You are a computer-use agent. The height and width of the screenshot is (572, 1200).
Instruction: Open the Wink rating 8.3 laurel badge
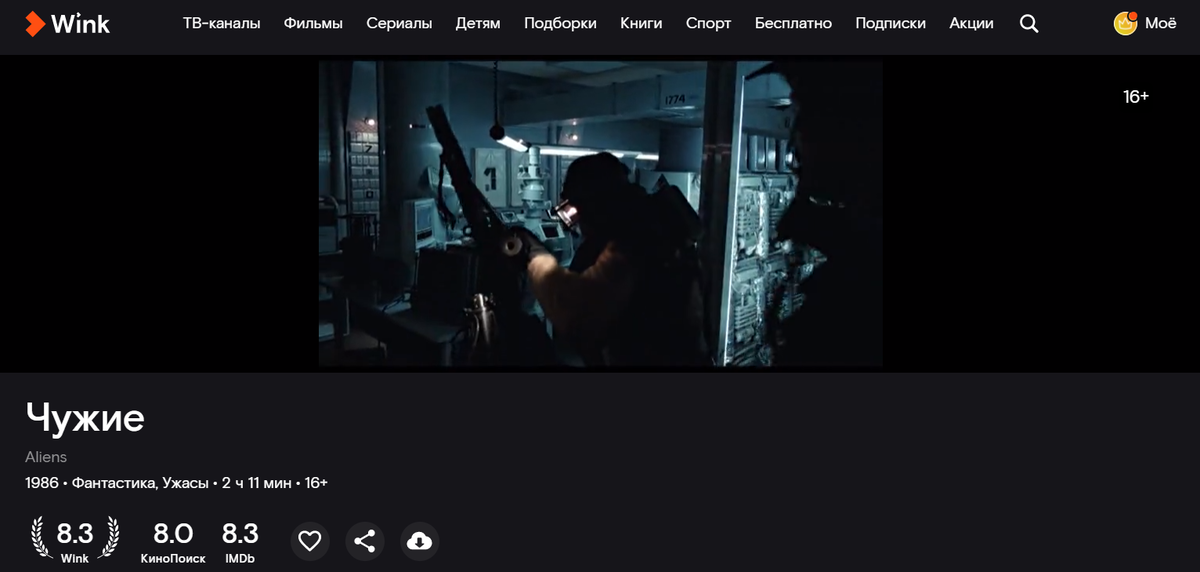[75, 540]
